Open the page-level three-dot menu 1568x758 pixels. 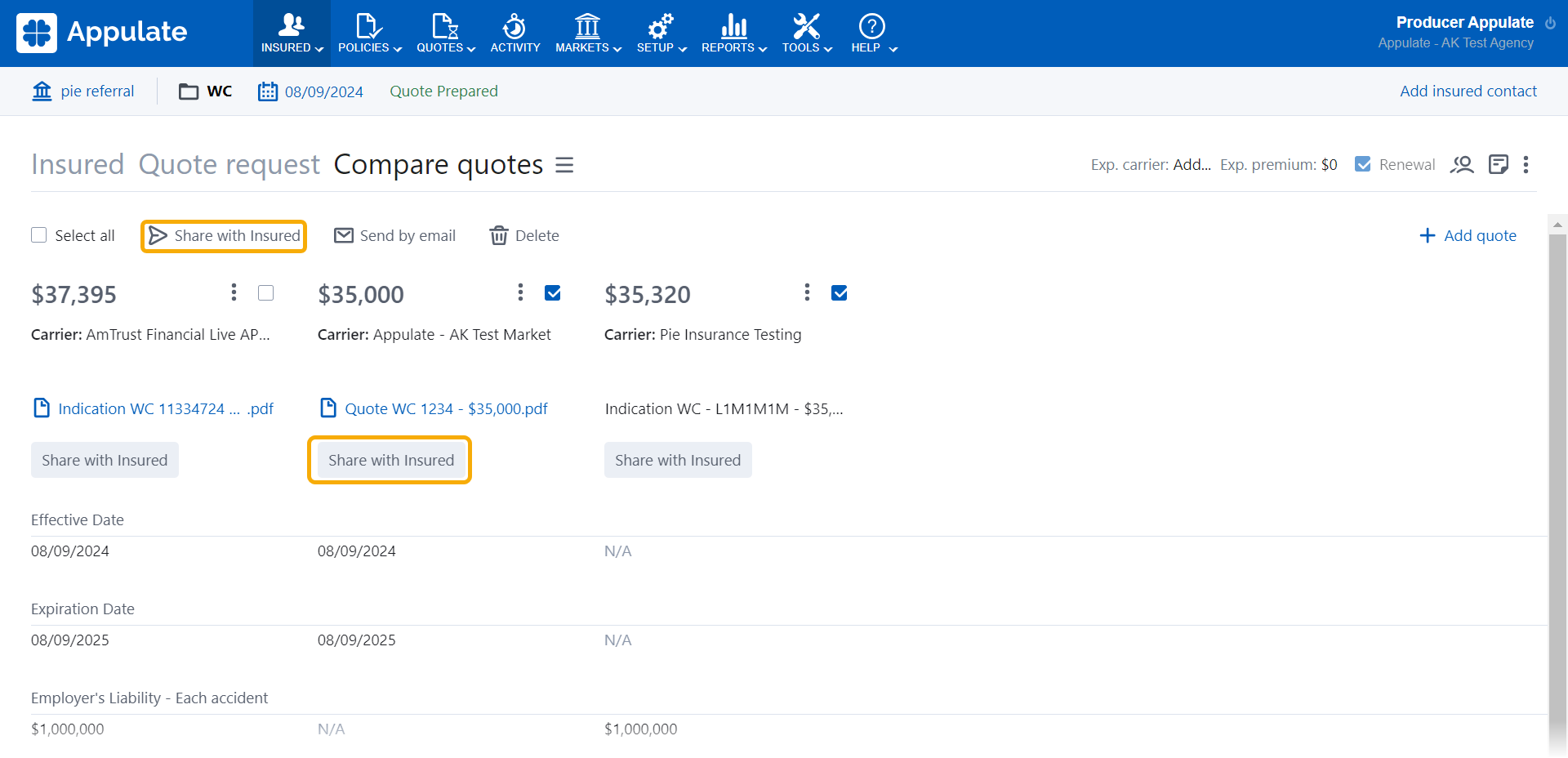(1526, 165)
